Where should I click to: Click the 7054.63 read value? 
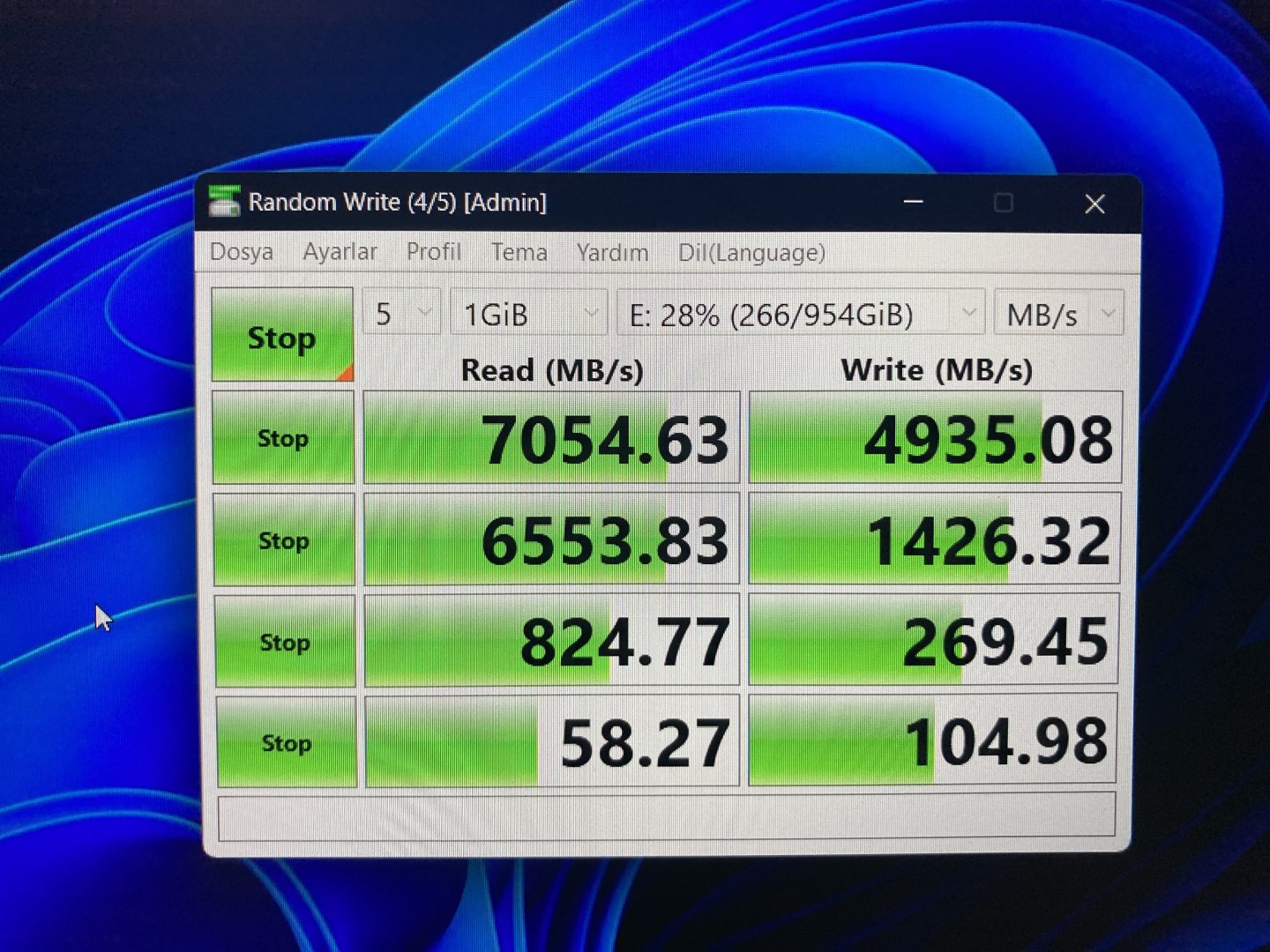pos(551,438)
